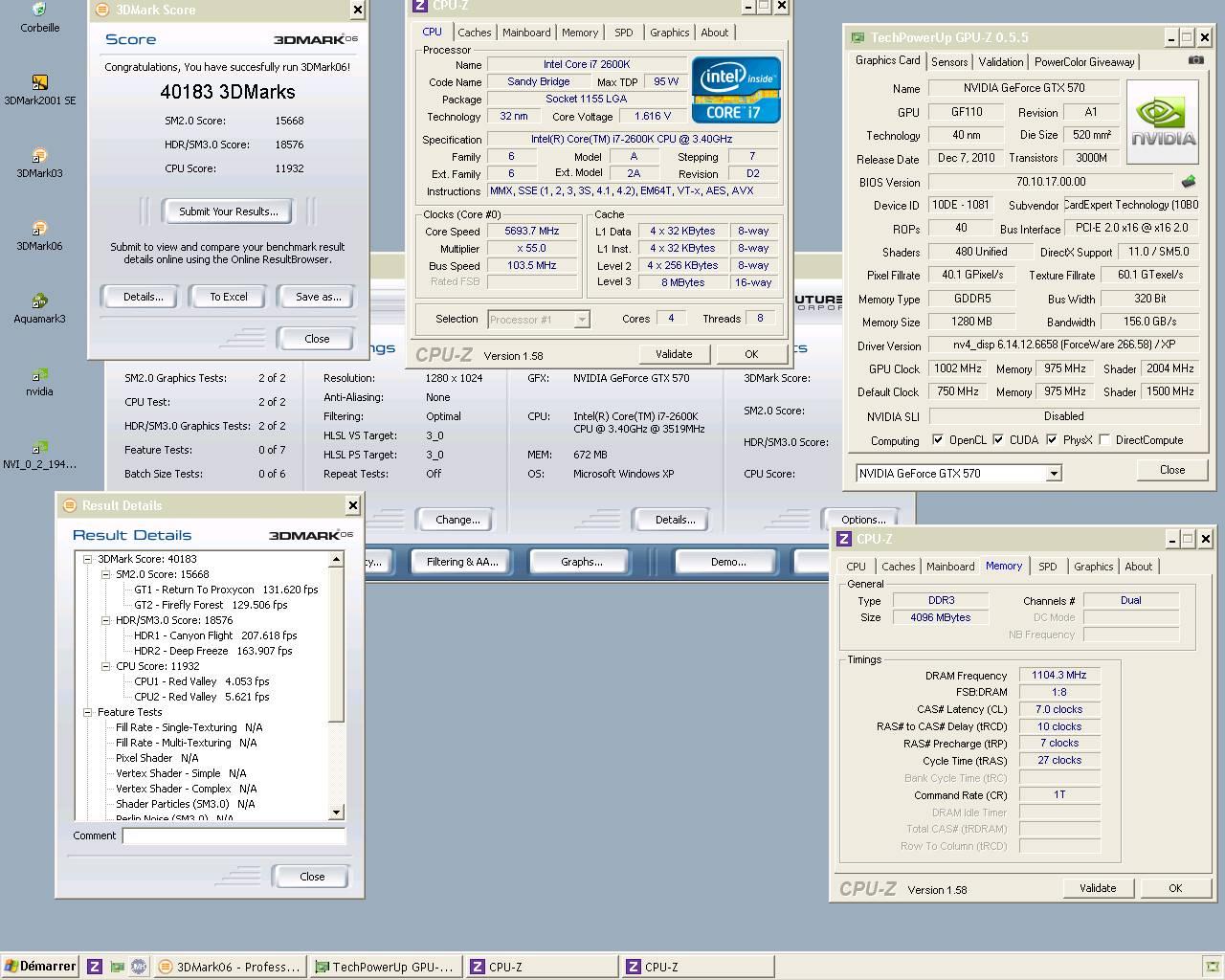The width and height of the screenshot is (1225, 980).
Task: Launch CPU-Z from the quick launch Z icon
Action: (94, 967)
